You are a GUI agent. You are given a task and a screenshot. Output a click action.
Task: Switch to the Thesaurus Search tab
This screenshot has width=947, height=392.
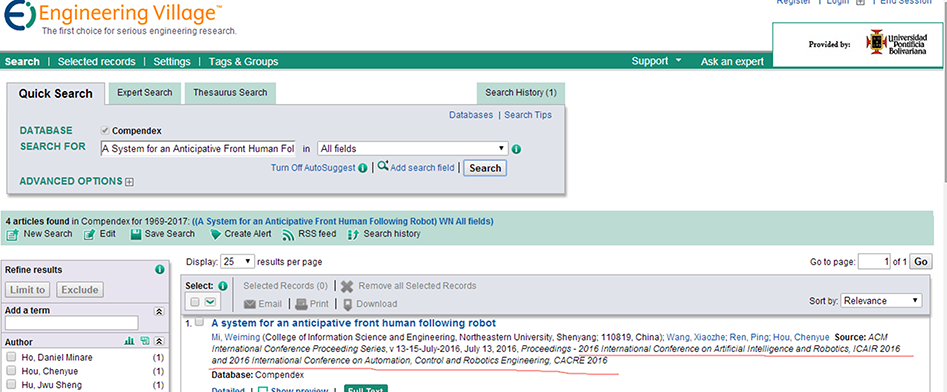[x=230, y=93]
